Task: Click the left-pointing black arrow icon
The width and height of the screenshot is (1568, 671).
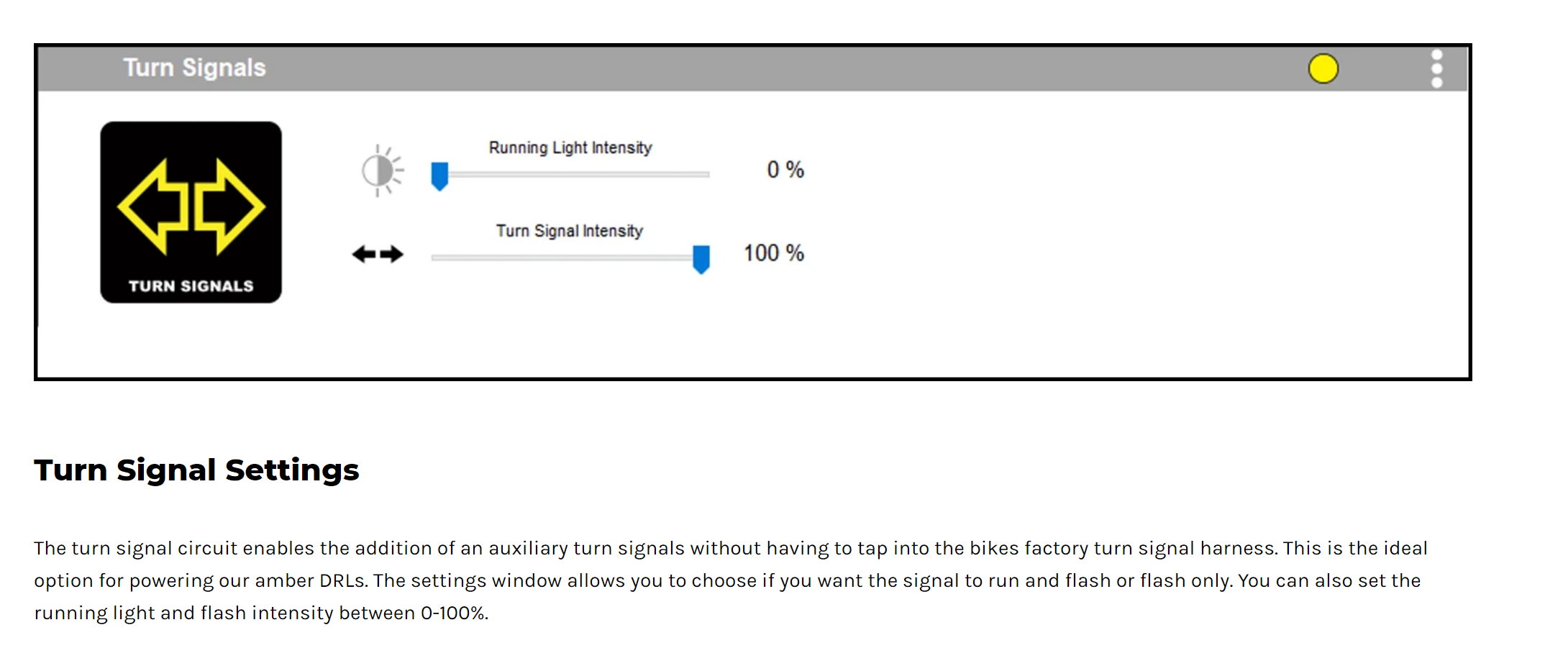Action: tap(365, 254)
